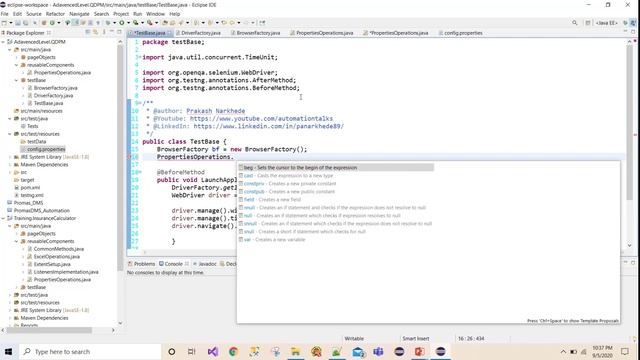Click Package Explorer horizontal scrollbar
The height and width of the screenshot is (360, 640).
pyautogui.click(x=49, y=330)
